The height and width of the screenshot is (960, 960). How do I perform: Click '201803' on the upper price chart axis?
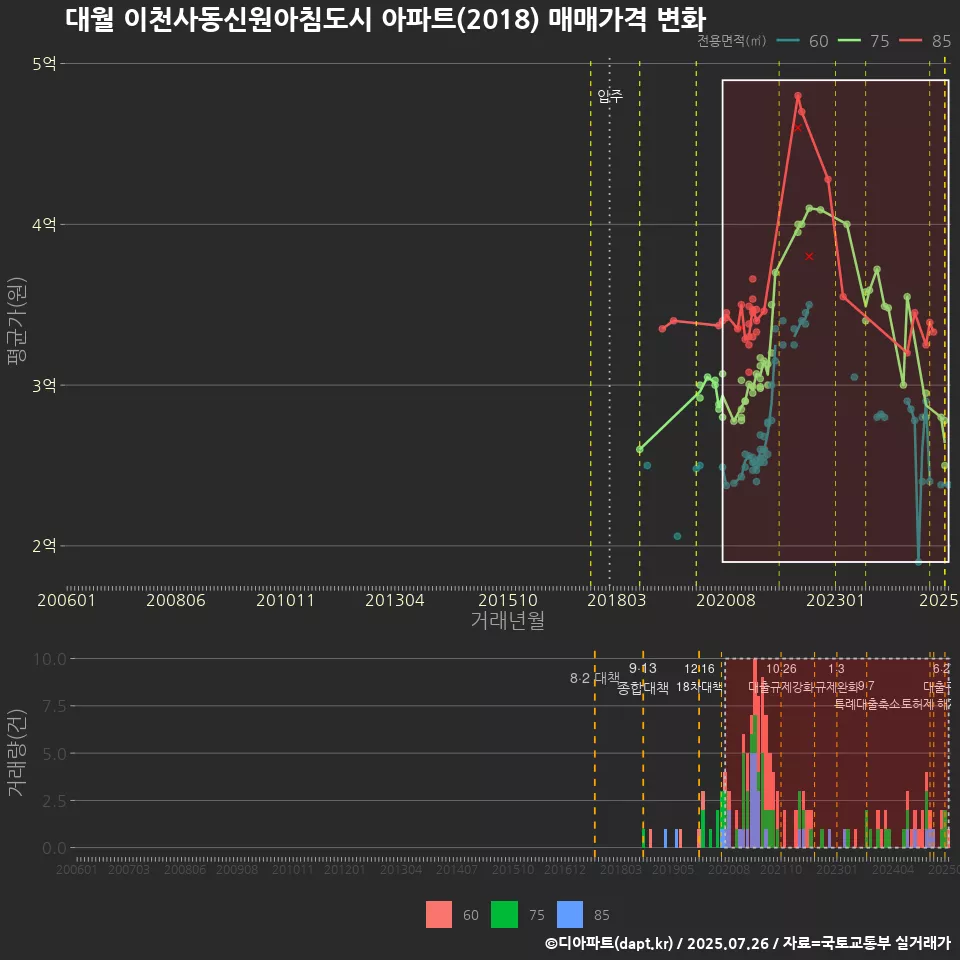617,600
